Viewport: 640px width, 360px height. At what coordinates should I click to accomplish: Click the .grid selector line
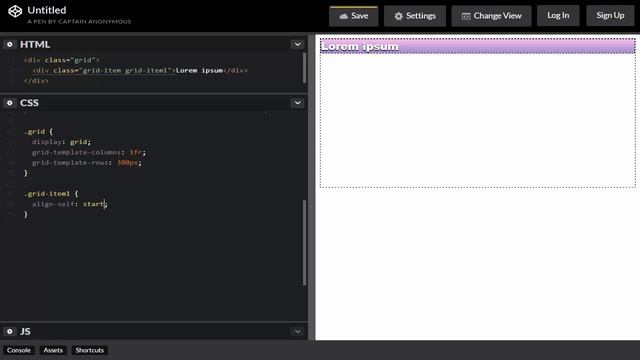(38, 131)
